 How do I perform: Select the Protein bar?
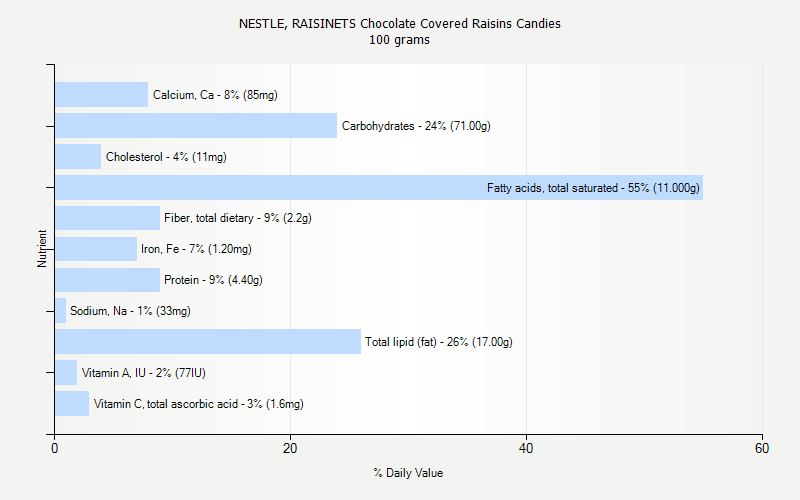click(107, 280)
